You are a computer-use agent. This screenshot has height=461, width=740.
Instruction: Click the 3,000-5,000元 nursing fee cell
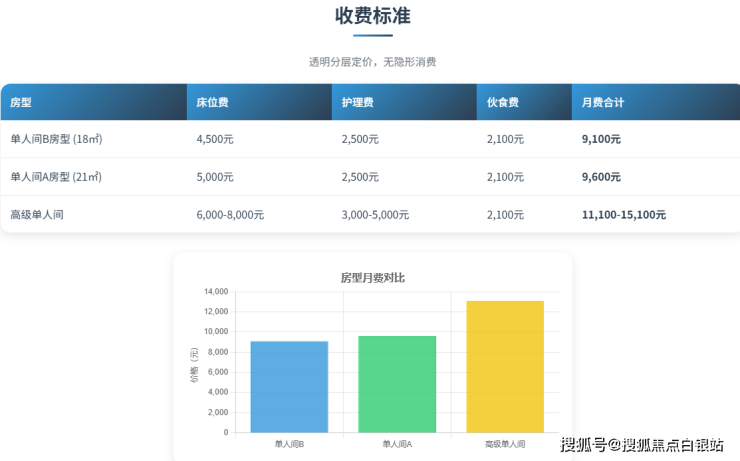coord(375,215)
